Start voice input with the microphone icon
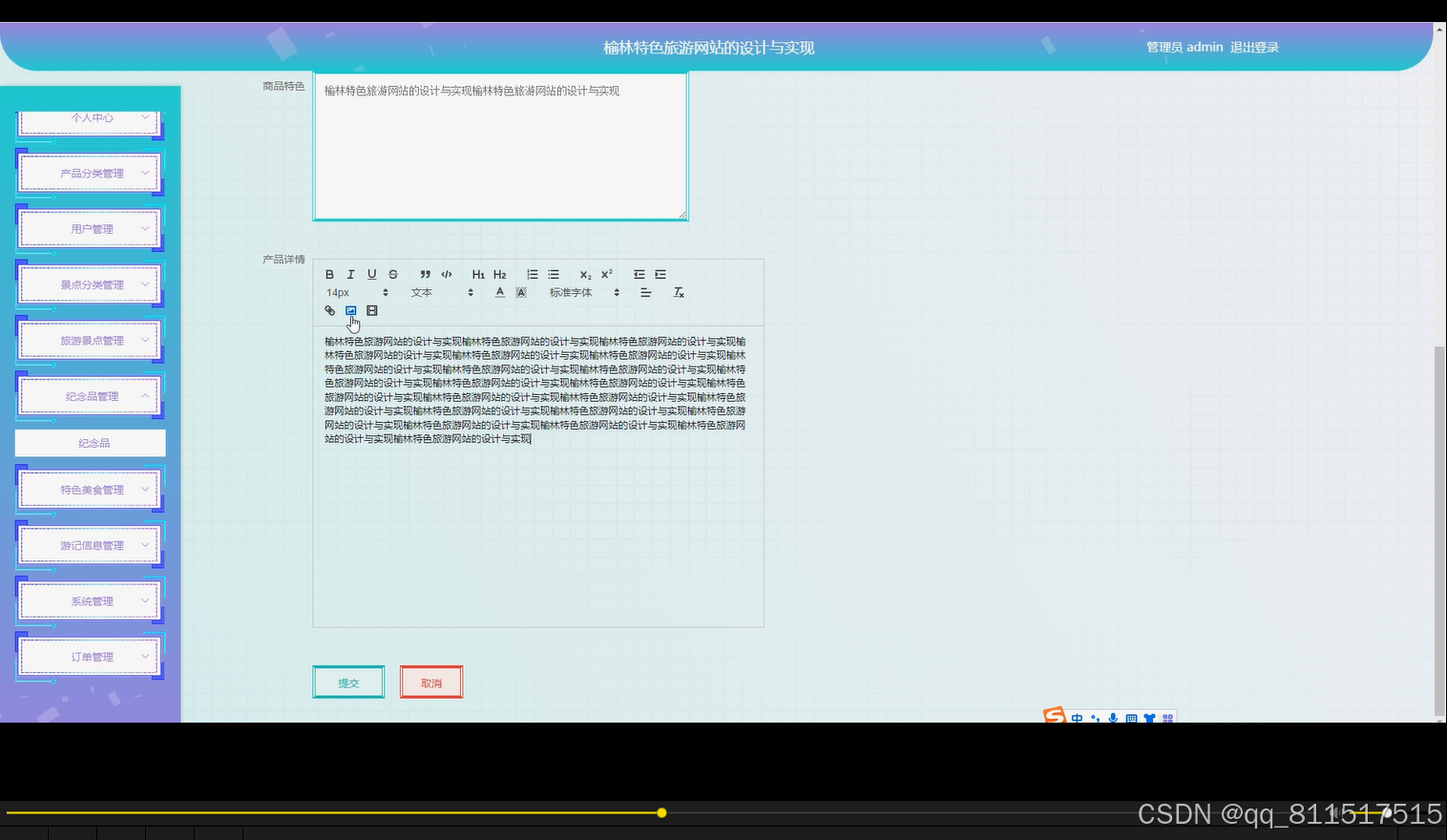This screenshot has width=1447, height=840. point(1113,718)
